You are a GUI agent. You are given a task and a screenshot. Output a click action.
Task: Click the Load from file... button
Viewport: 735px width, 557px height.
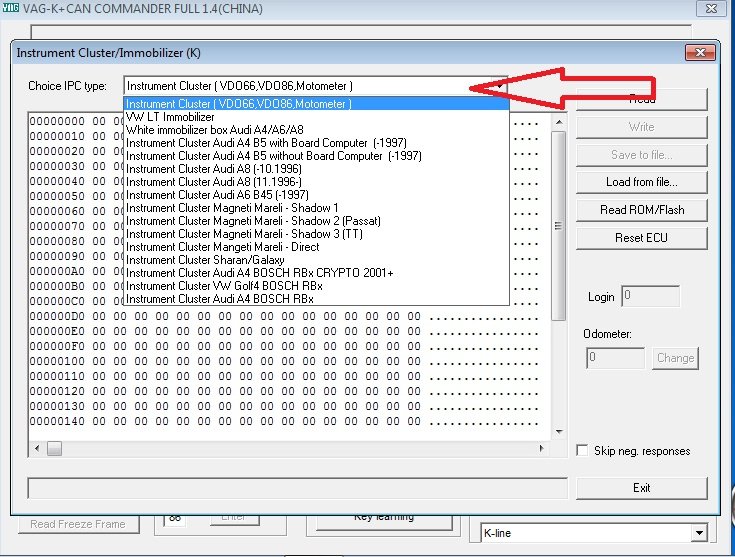(641, 182)
